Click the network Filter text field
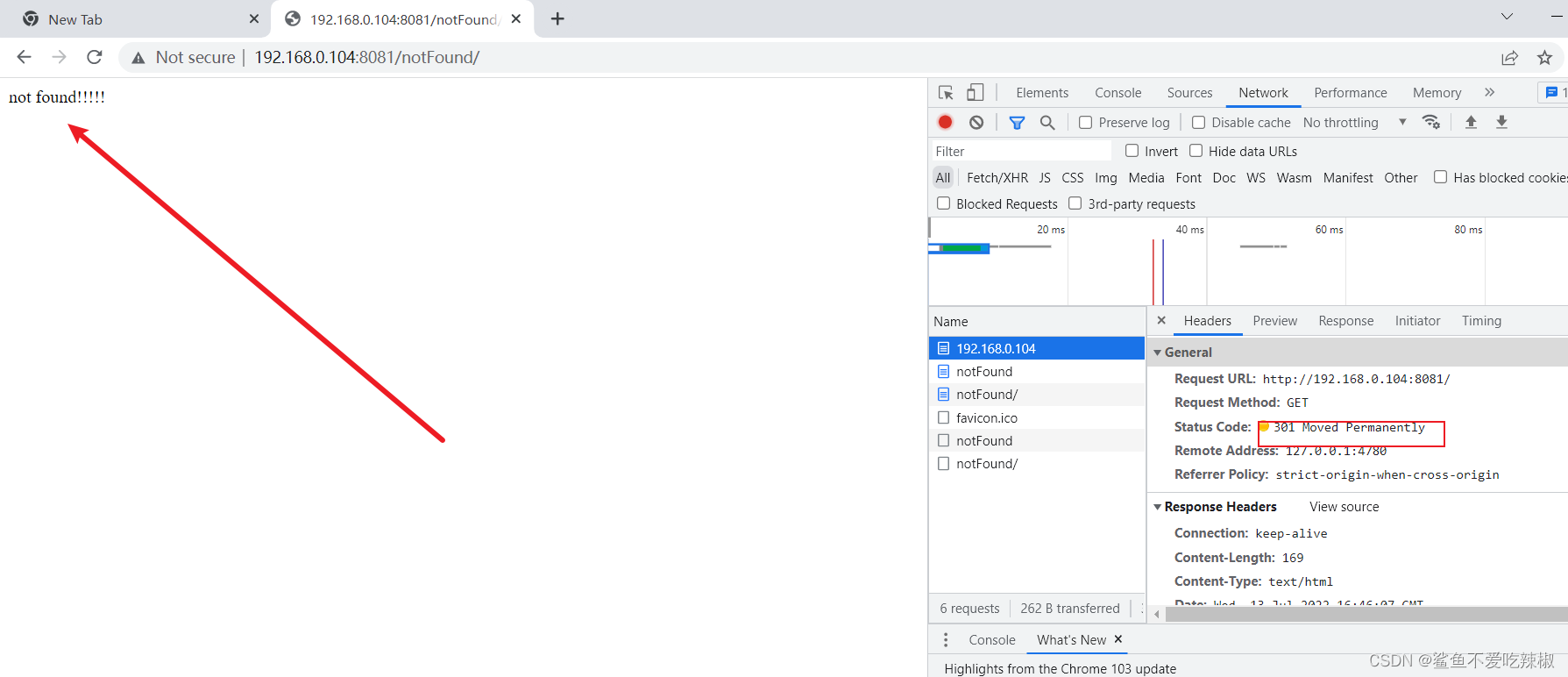This screenshot has width=1568, height=677. (x=1021, y=152)
